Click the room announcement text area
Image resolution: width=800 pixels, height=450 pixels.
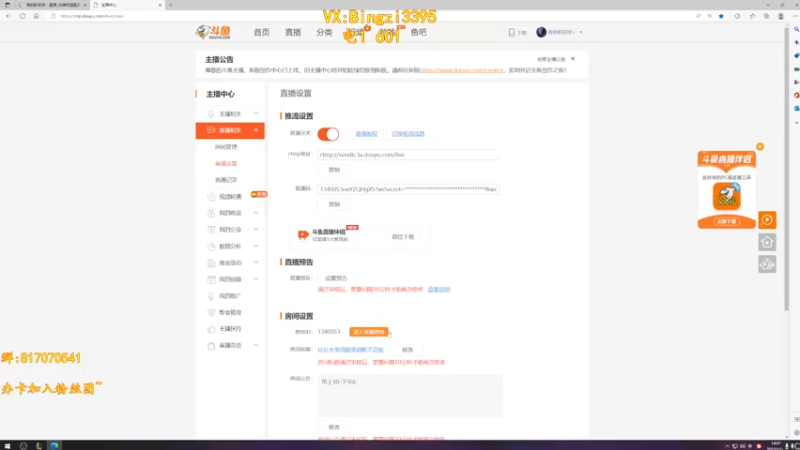click(x=410, y=395)
